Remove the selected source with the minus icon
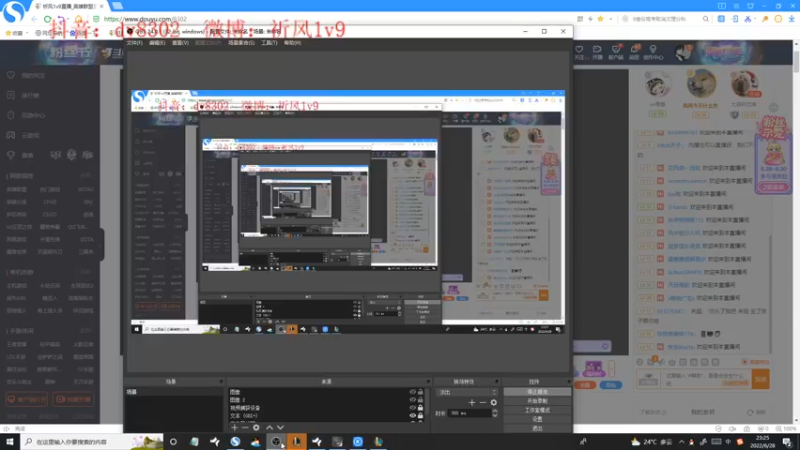The height and width of the screenshot is (450, 800). click(245, 428)
